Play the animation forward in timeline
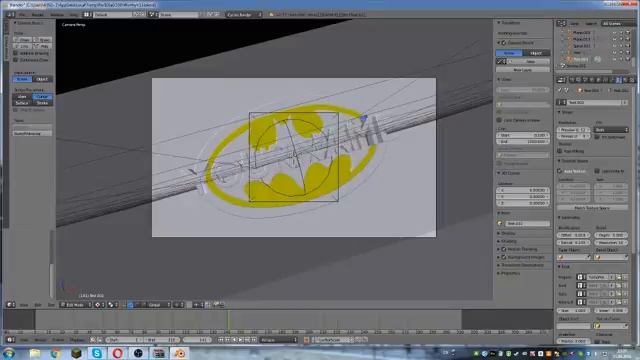 tap(241, 340)
